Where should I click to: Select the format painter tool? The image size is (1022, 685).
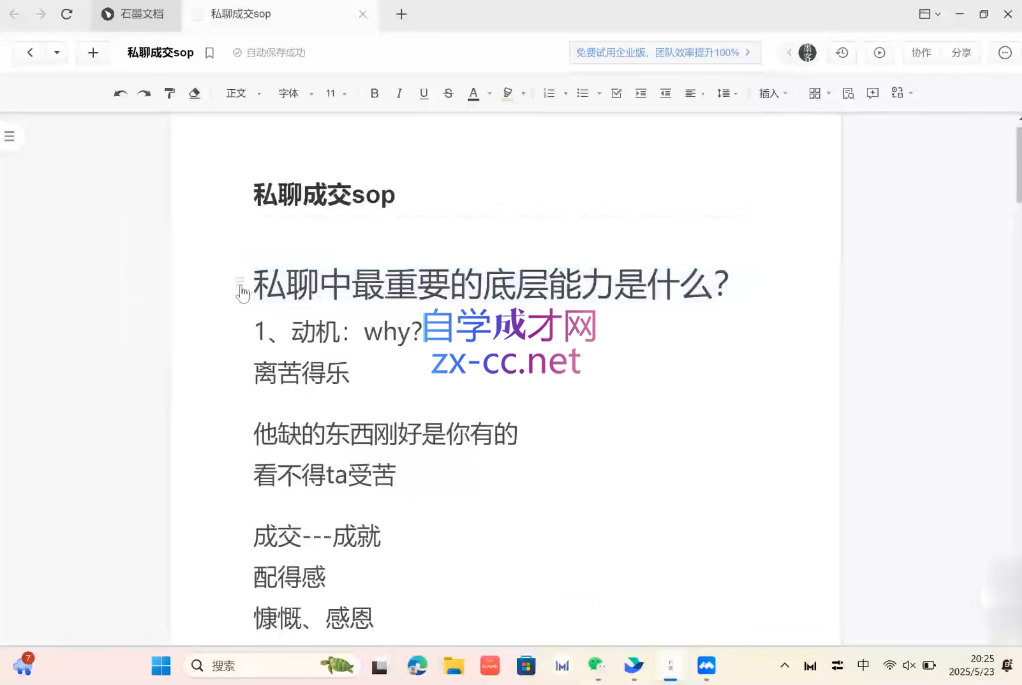click(170, 93)
